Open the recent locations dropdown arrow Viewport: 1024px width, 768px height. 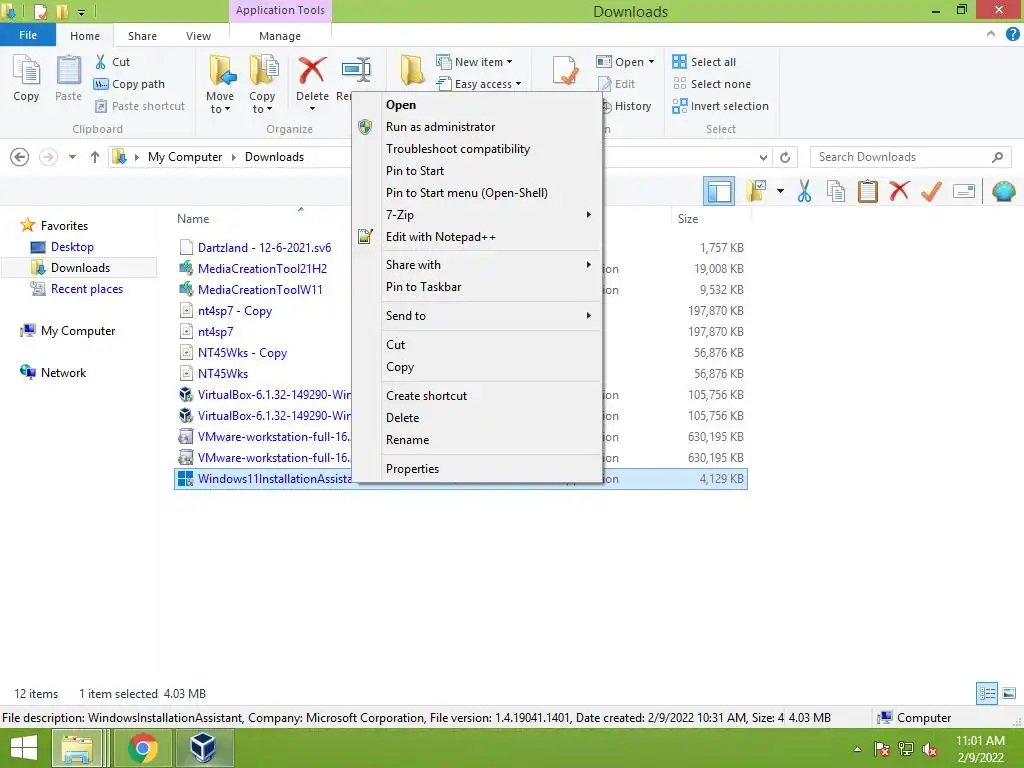(x=72, y=157)
